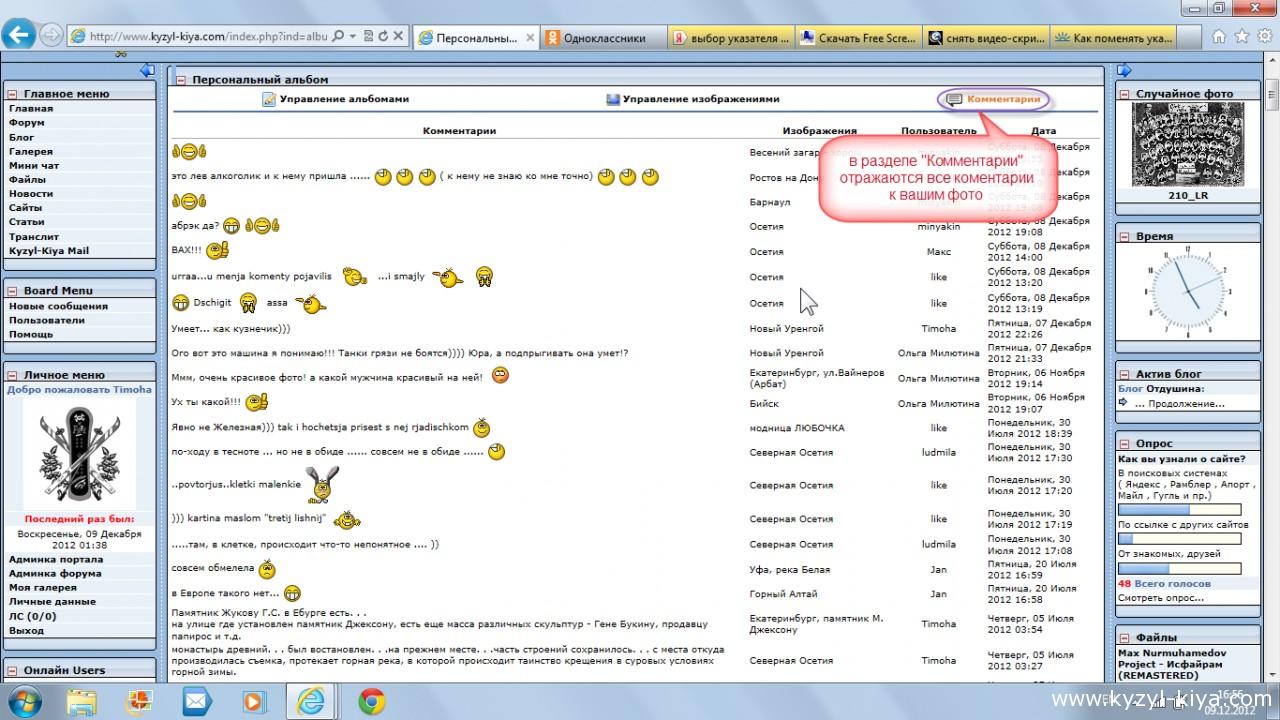Collapse the Время panel
This screenshot has width=1280, height=720.
pyautogui.click(x=1124, y=237)
